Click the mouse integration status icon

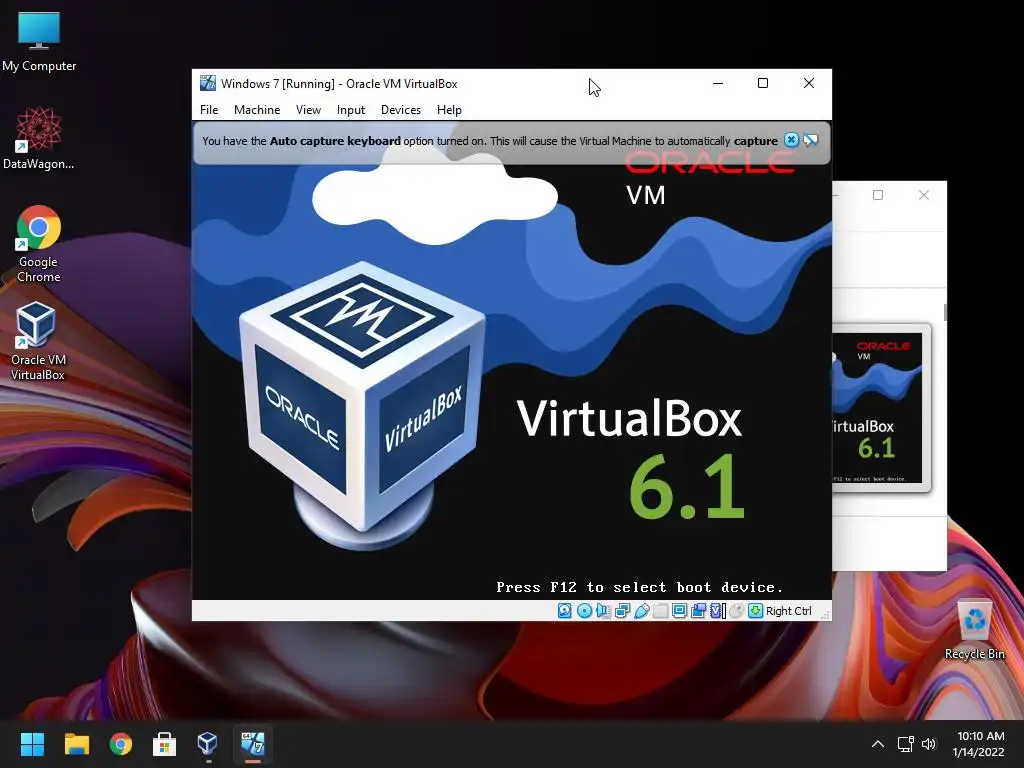click(x=737, y=611)
